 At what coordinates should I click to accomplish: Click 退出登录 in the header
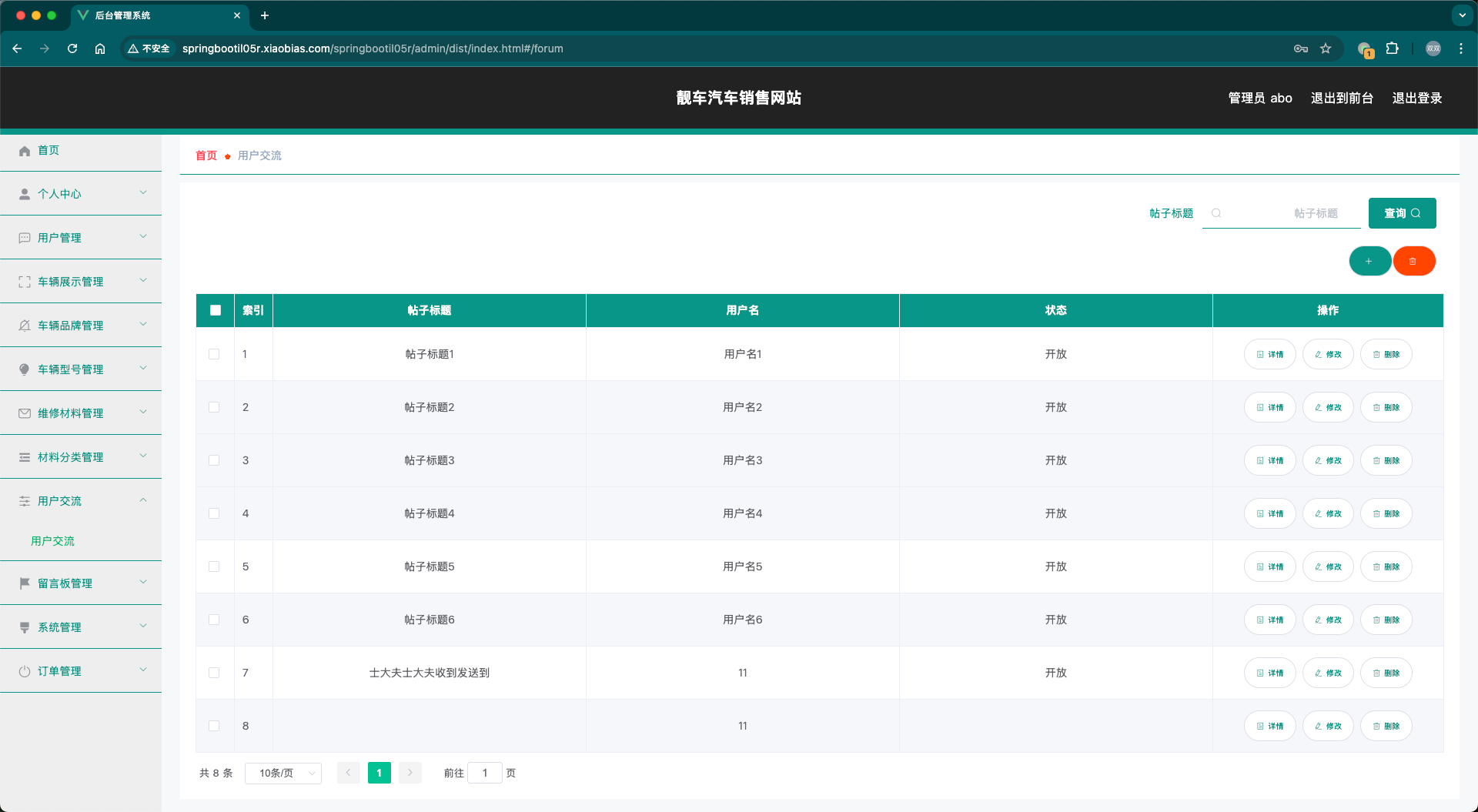pos(1417,98)
